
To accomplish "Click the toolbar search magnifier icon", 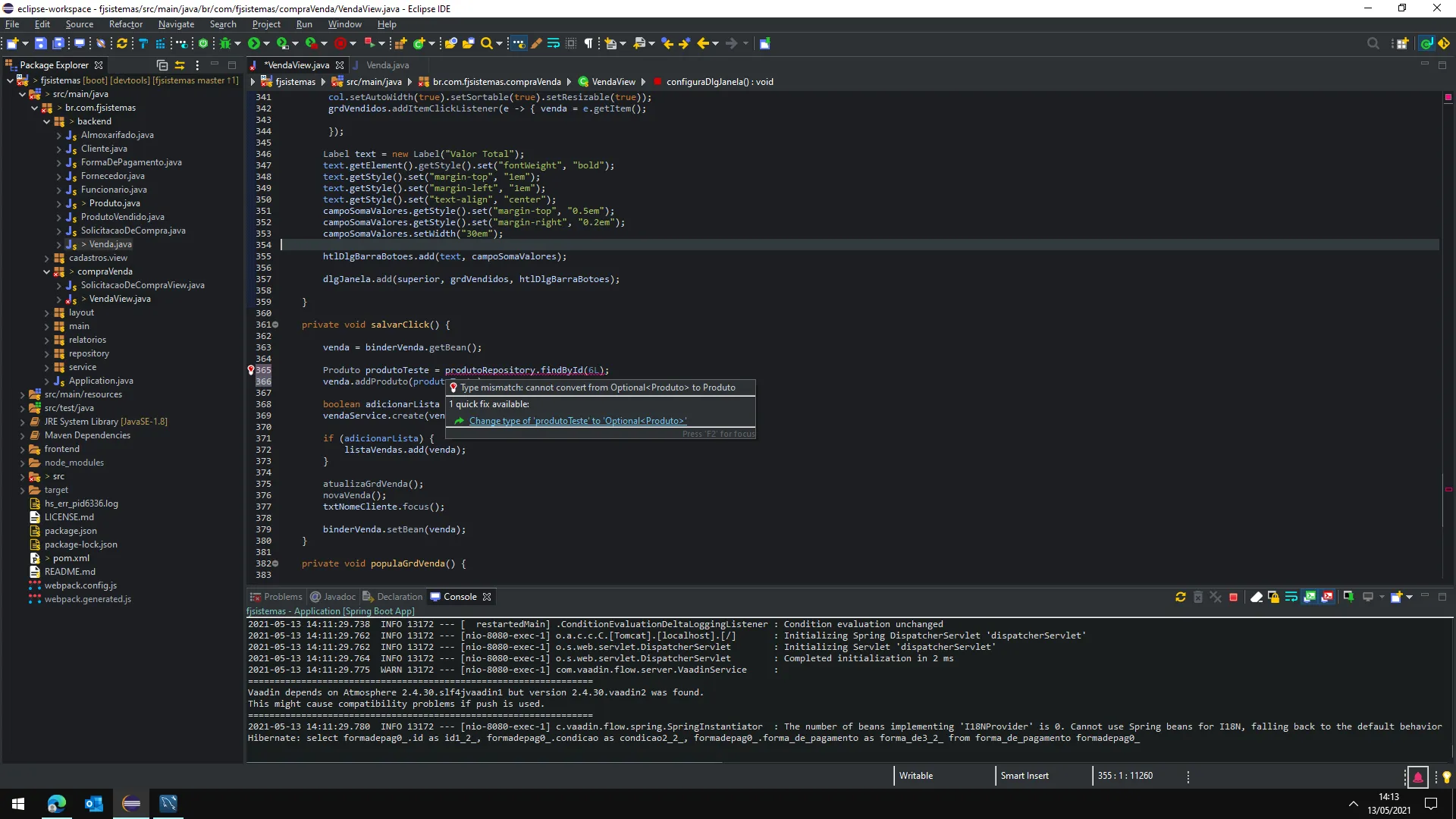I will [x=487, y=43].
